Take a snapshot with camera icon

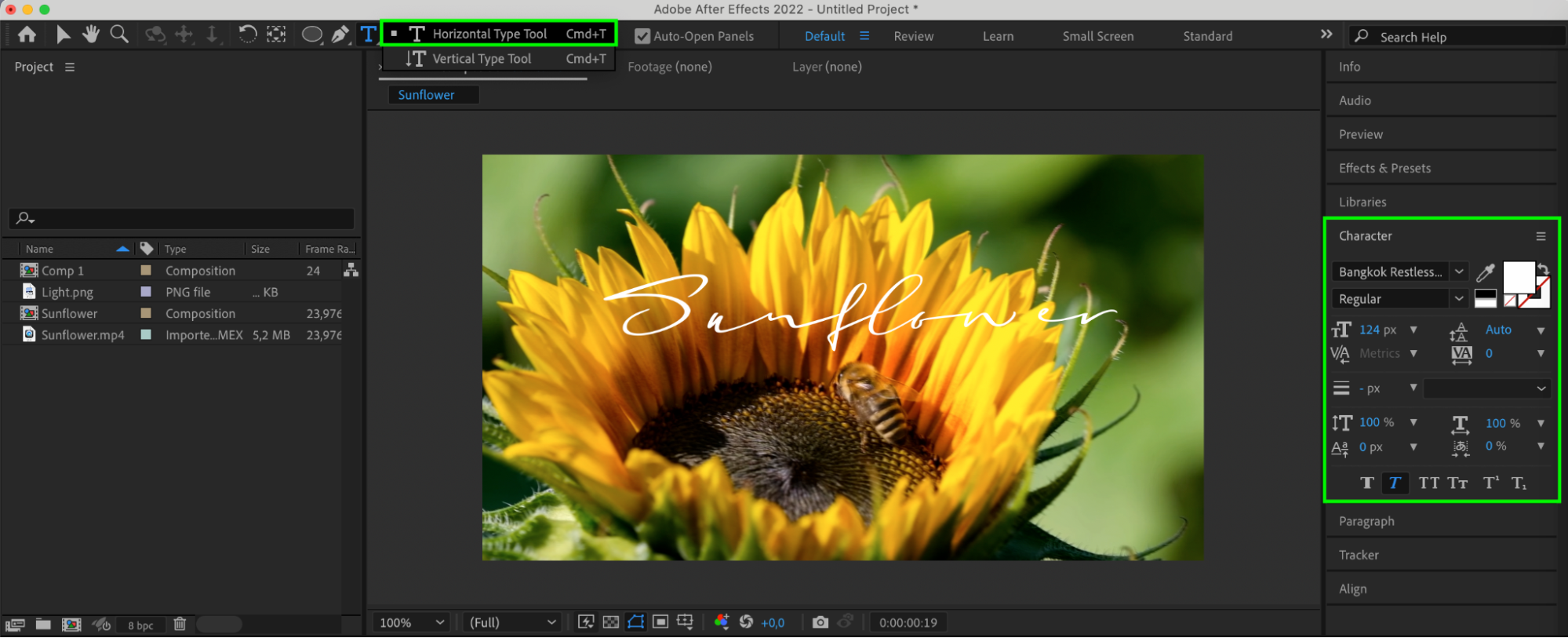[820, 622]
